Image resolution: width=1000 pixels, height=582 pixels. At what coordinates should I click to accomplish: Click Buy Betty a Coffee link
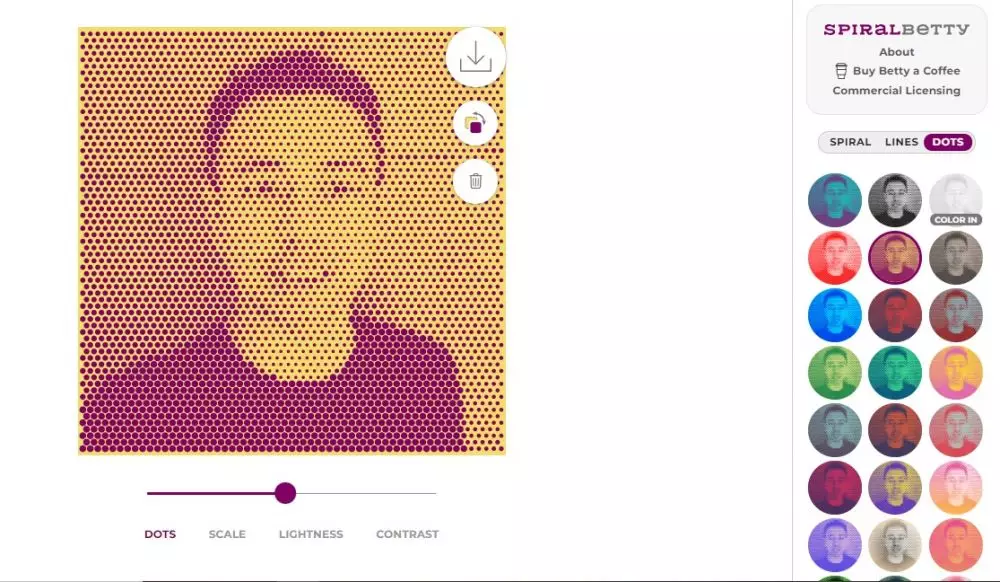(x=906, y=71)
